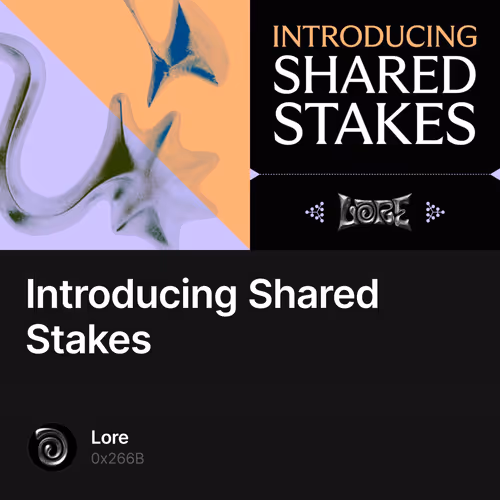
Task: Click the left purple branch ornament icon
Action: tap(315, 212)
